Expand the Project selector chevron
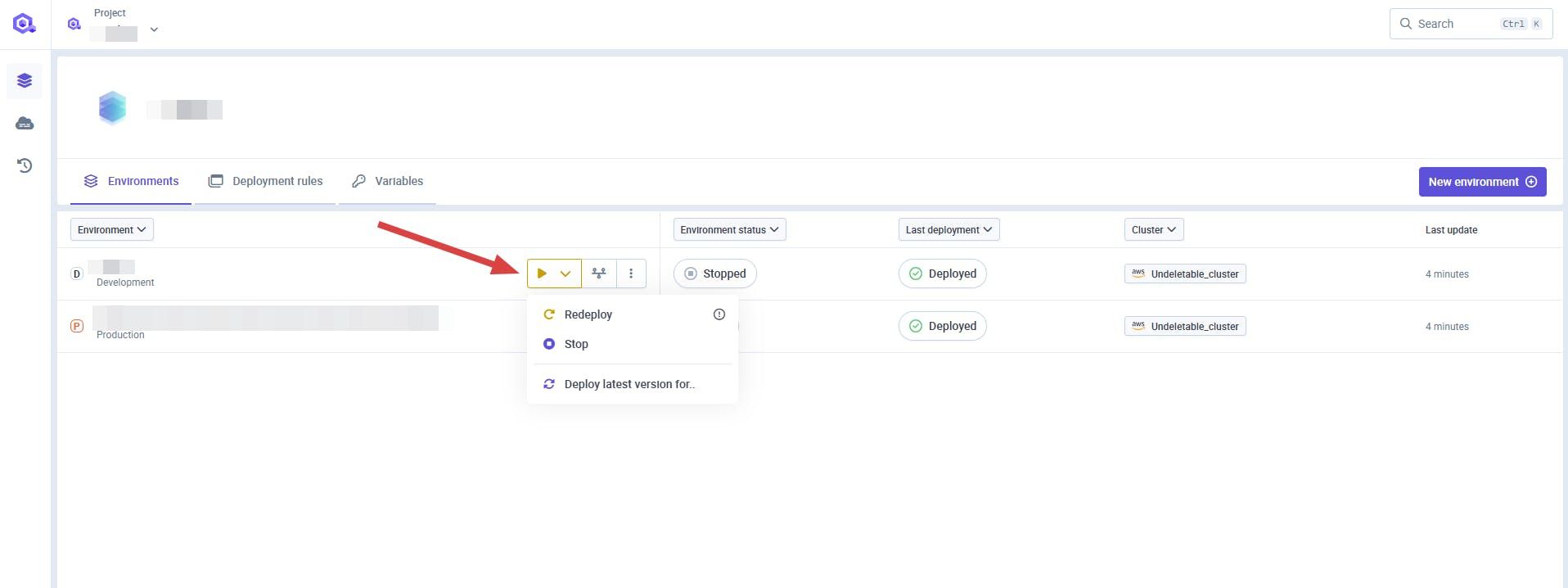This screenshot has width=1568, height=588. click(x=154, y=29)
